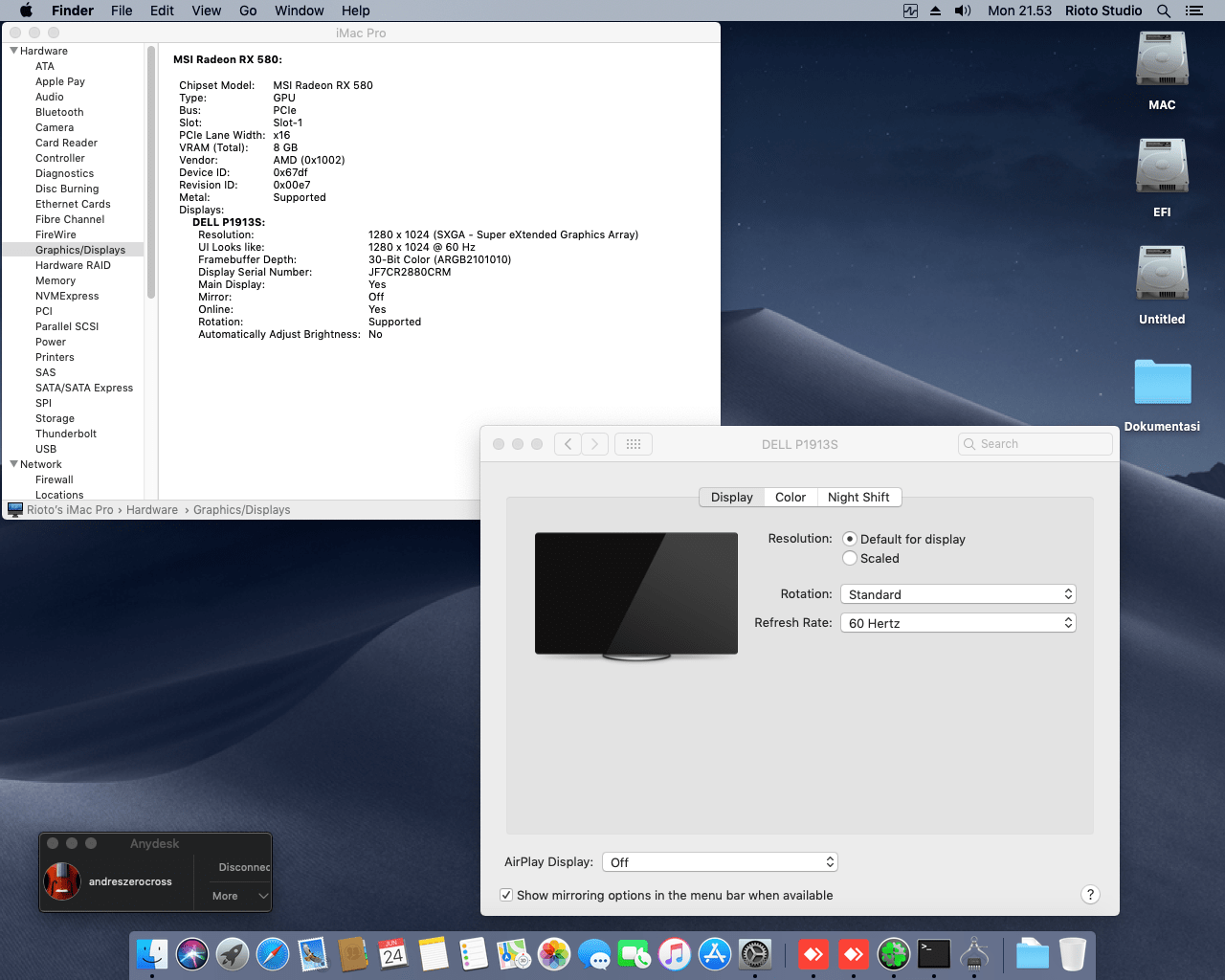
Task: Click the back arrow in DELL P1913S window
Action: (x=568, y=444)
